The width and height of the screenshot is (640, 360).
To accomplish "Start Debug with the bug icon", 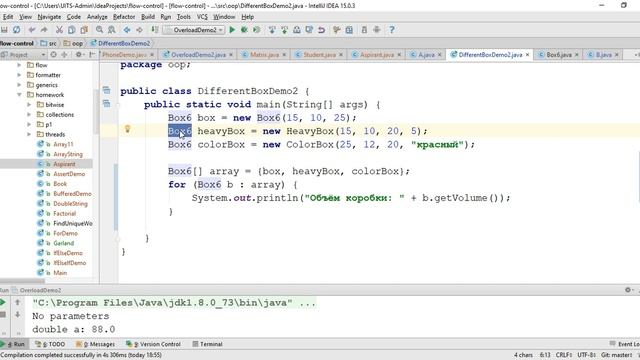I will [x=244, y=30].
